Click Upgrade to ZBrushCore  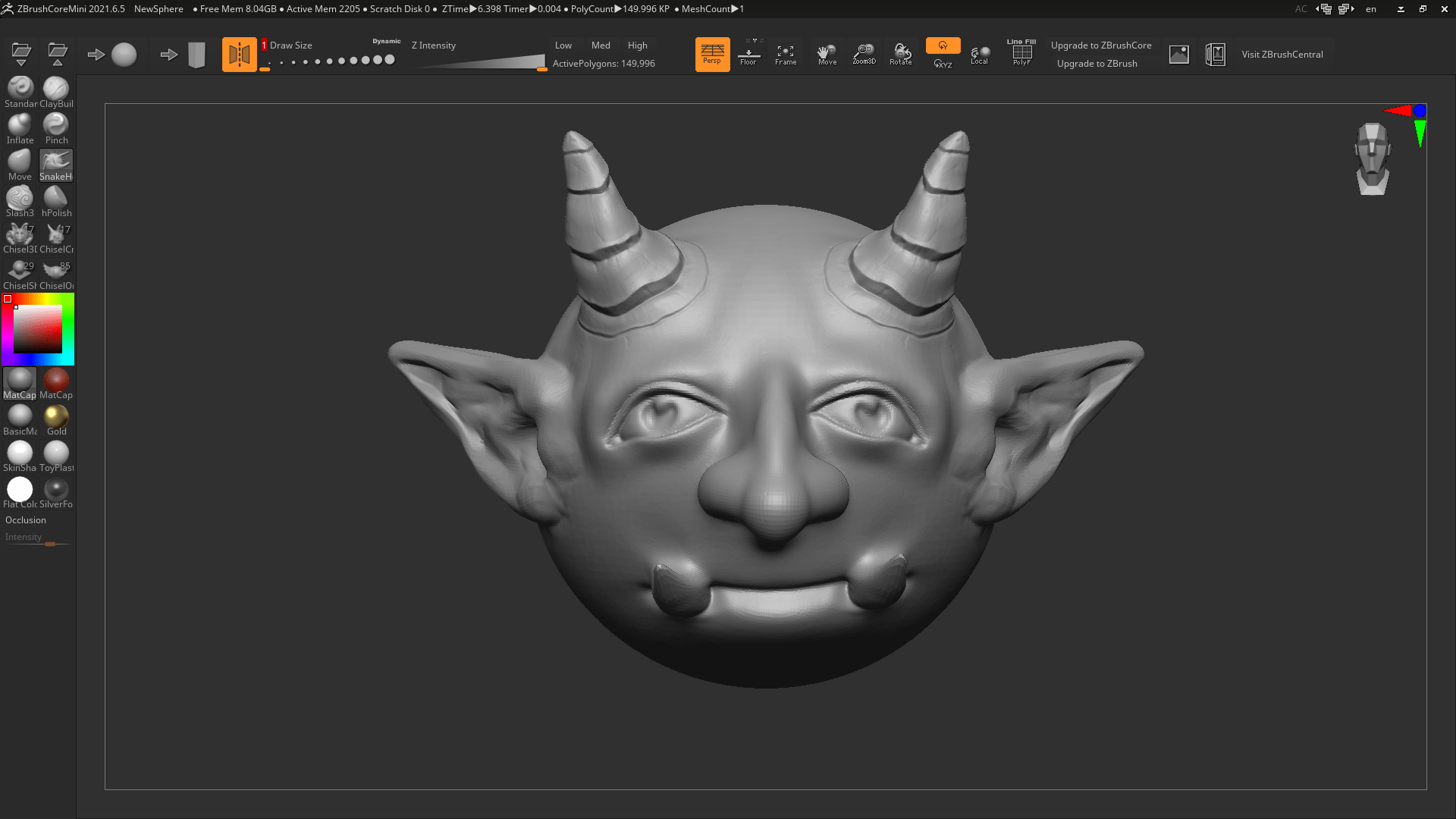[1101, 45]
